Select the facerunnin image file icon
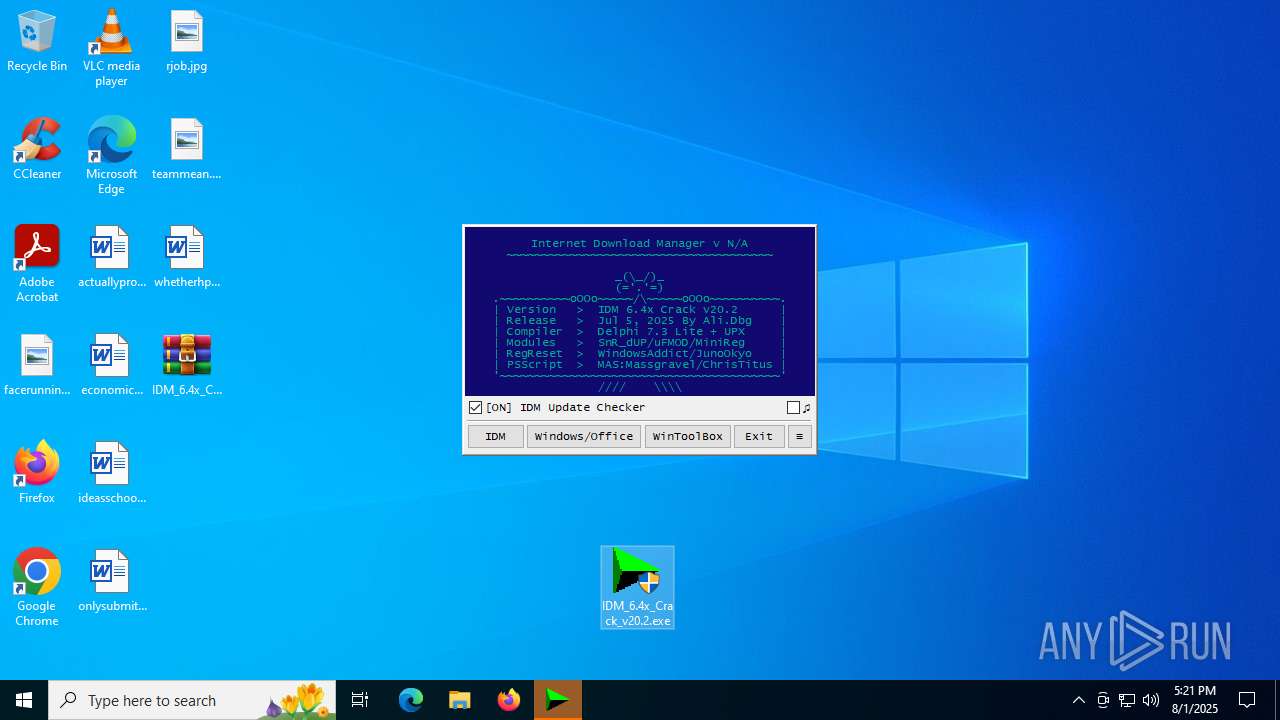1280x720 pixels. click(x=37, y=366)
